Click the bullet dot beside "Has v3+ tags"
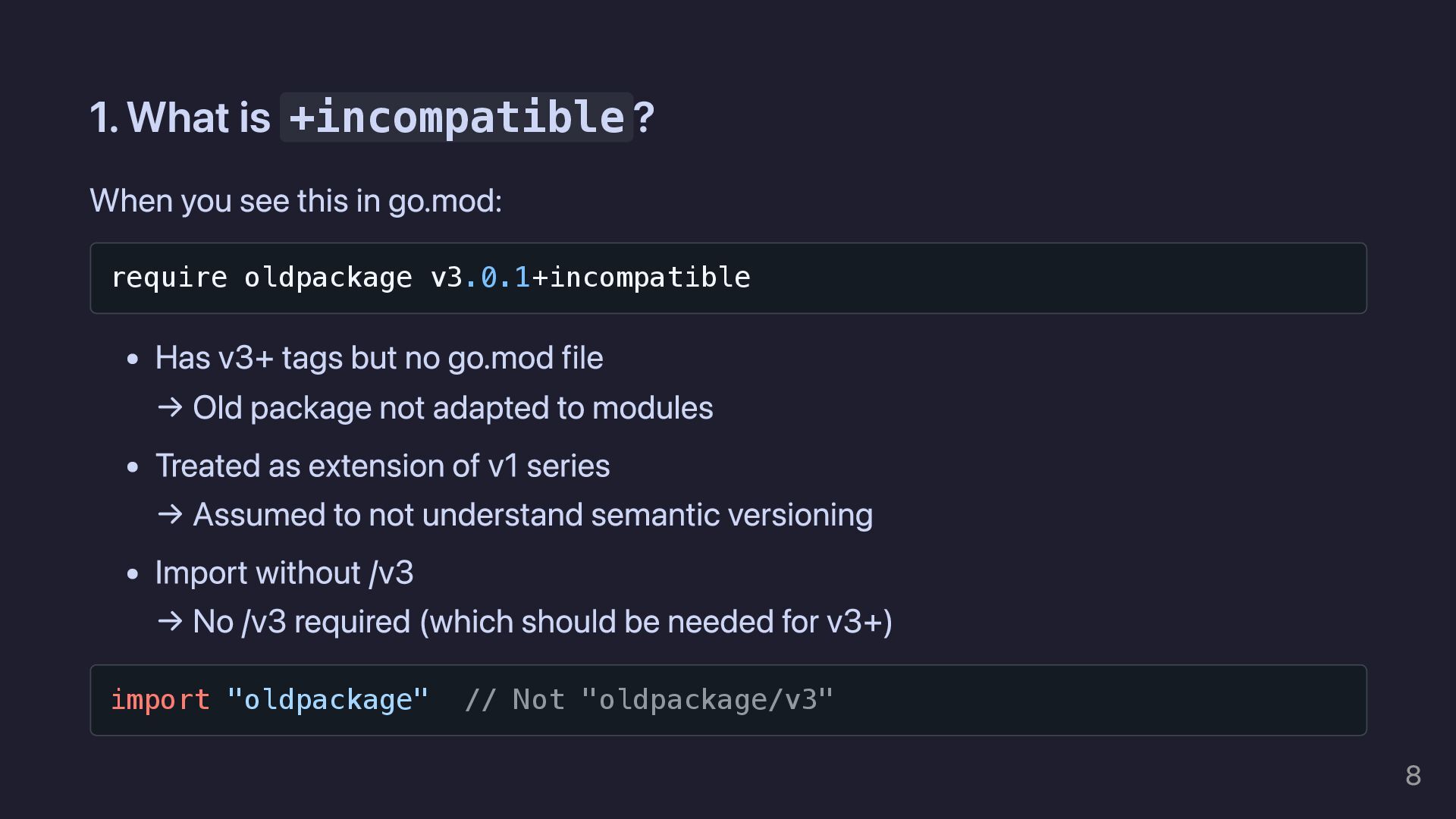 133,359
